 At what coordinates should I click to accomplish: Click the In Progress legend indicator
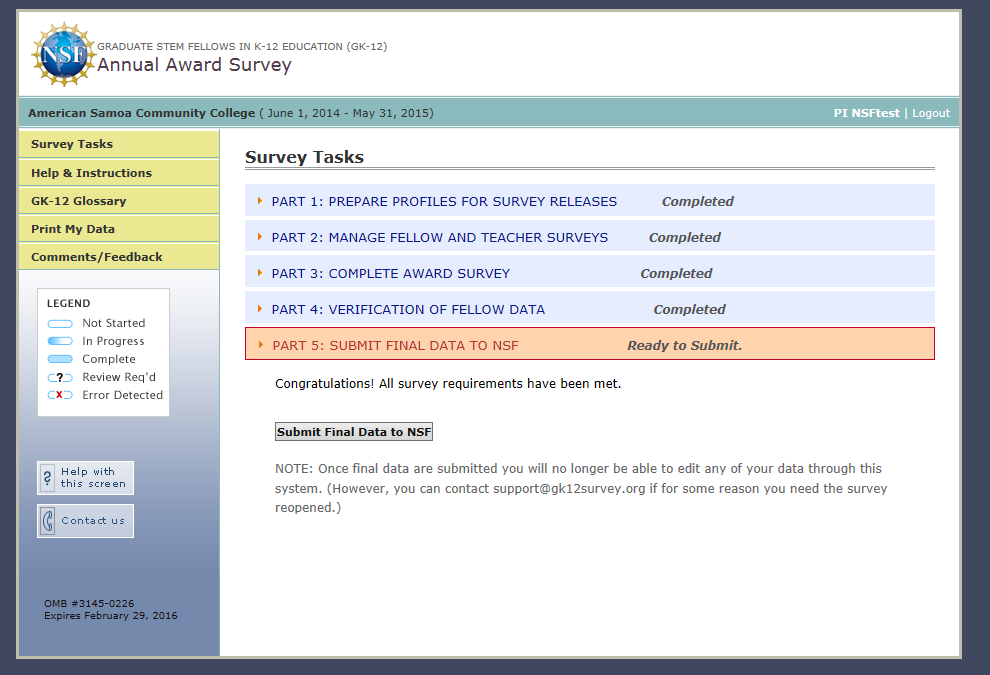60,341
